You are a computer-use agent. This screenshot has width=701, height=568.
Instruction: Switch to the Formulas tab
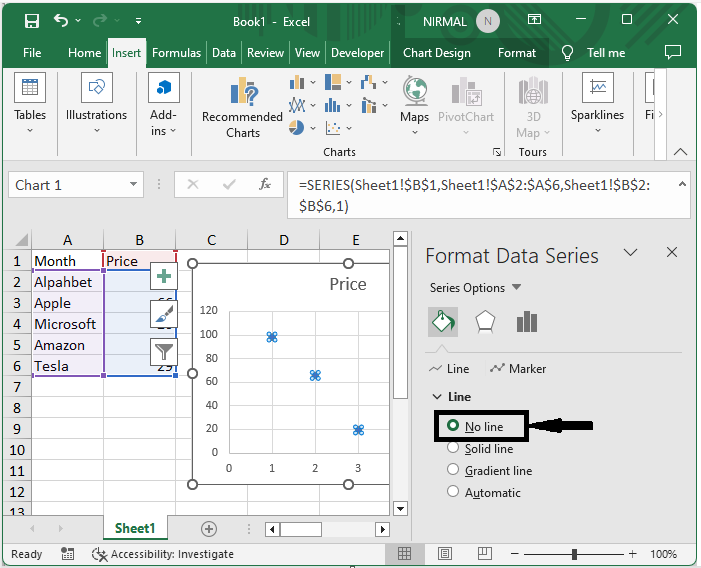click(177, 53)
